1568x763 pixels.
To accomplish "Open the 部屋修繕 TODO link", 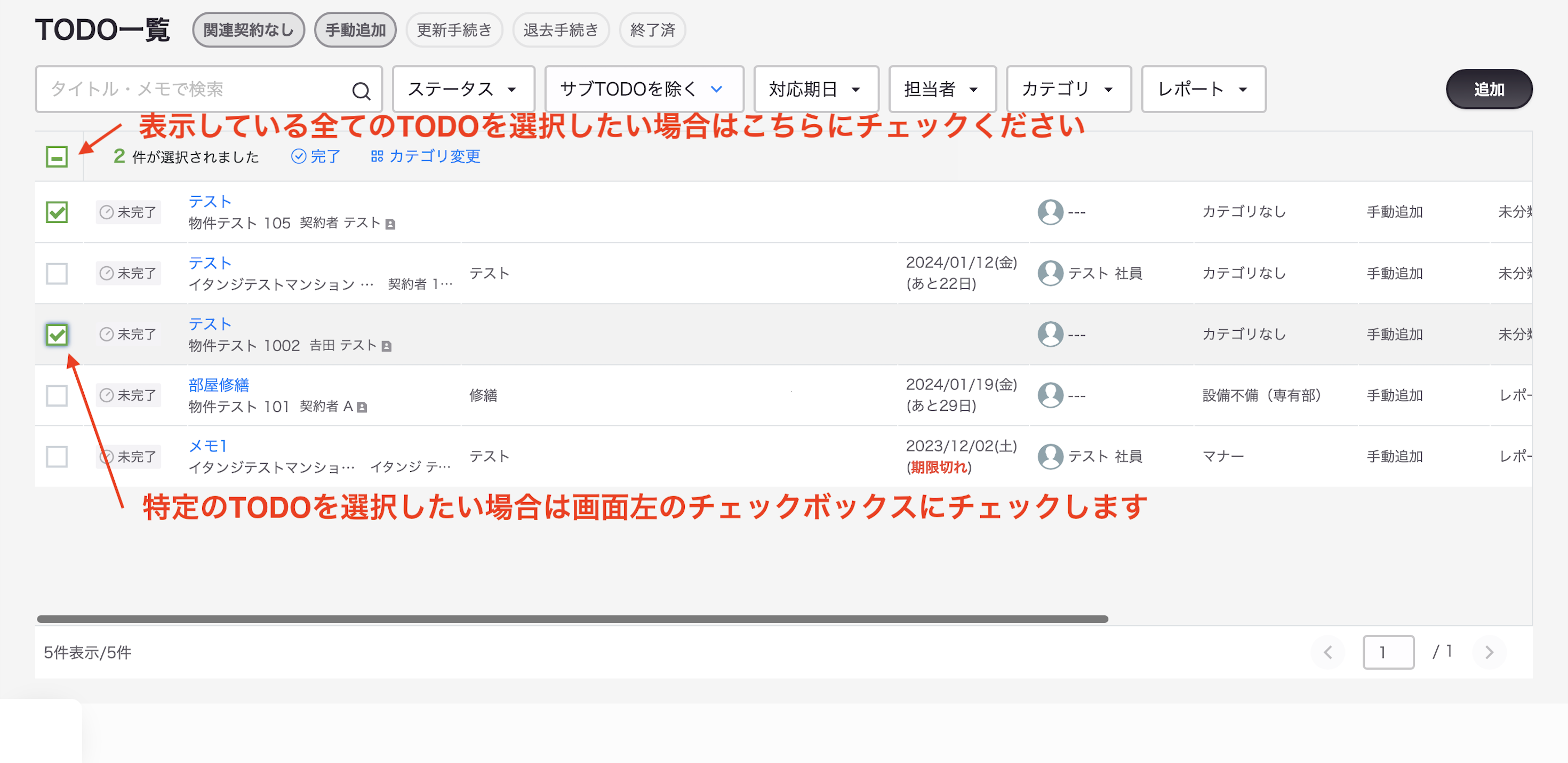I will point(219,385).
